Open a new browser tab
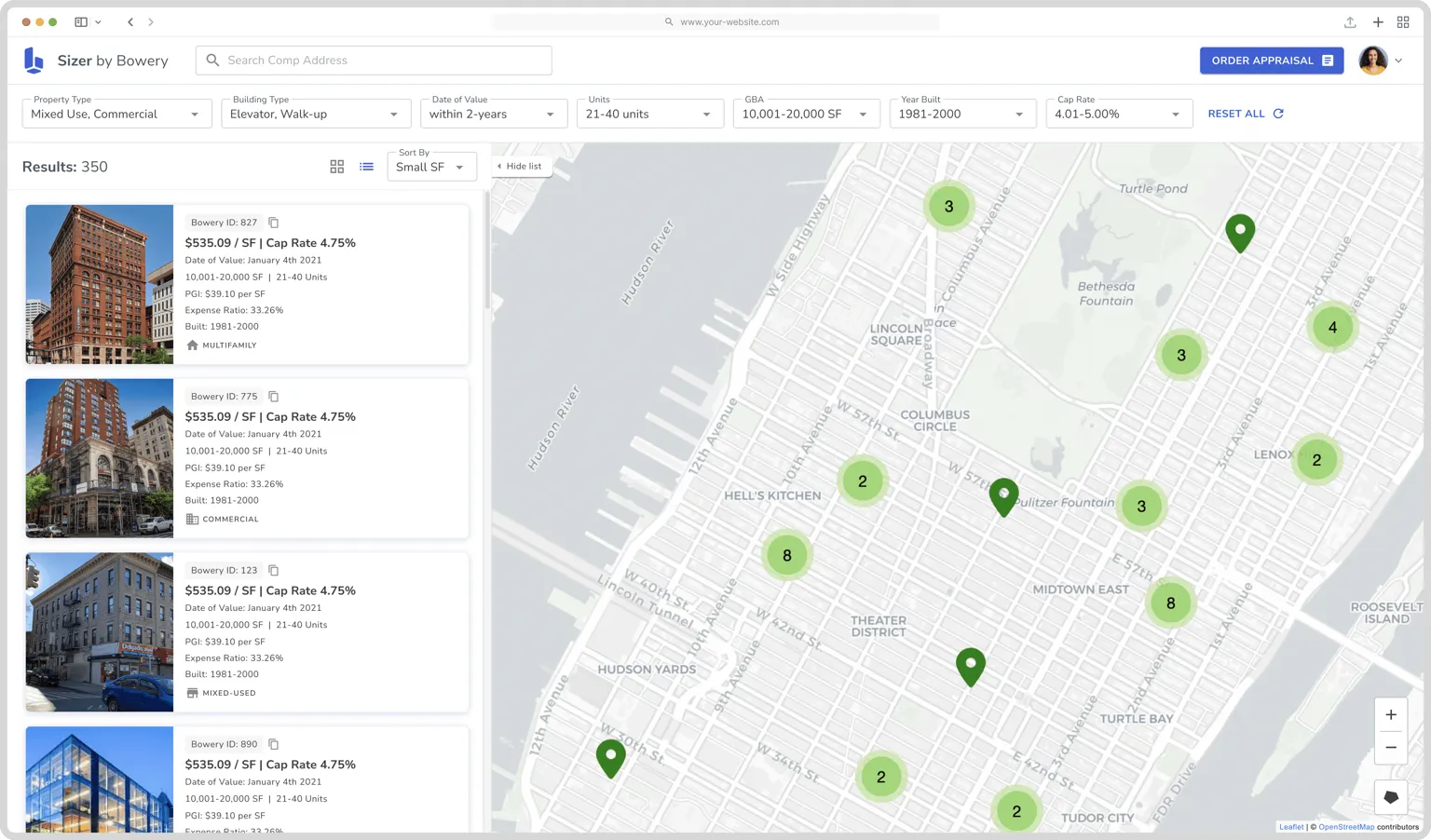This screenshot has height=840, width=1431. pos(1378,21)
